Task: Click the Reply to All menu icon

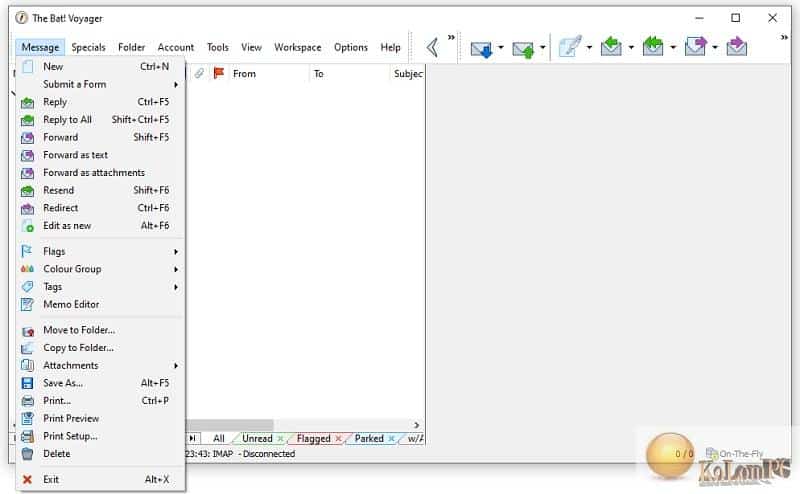Action: click(x=28, y=120)
